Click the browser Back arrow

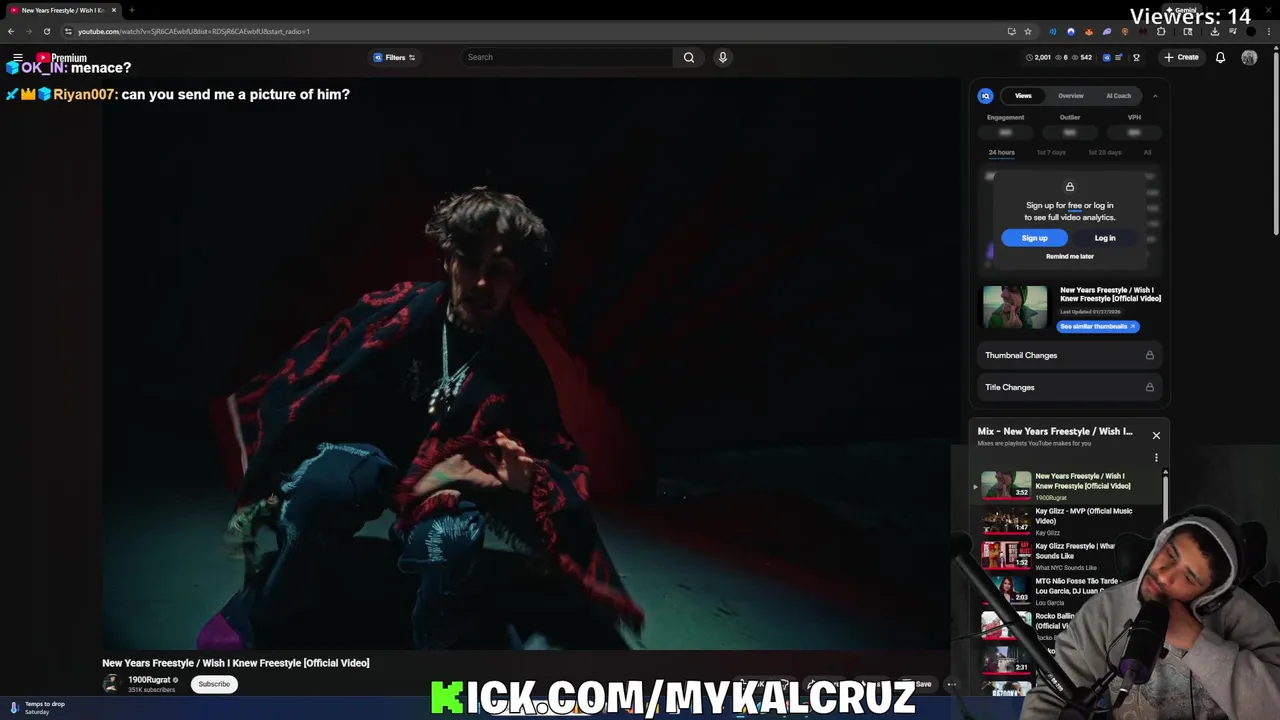pyautogui.click(x=11, y=31)
